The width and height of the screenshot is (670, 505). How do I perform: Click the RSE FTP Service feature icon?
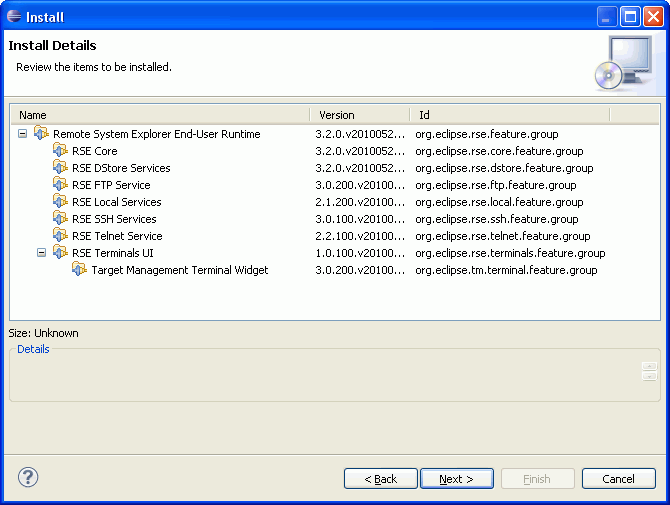[60, 185]
